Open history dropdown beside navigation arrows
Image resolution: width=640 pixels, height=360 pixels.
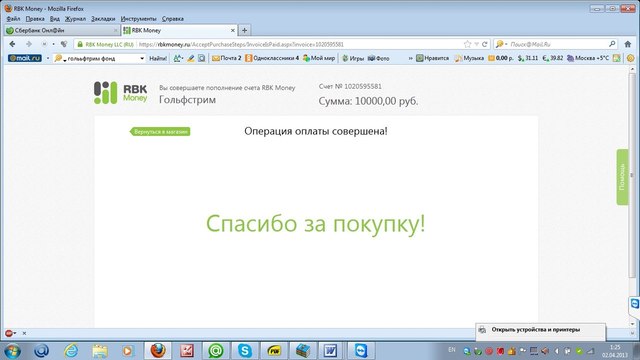tap(53, 44)
